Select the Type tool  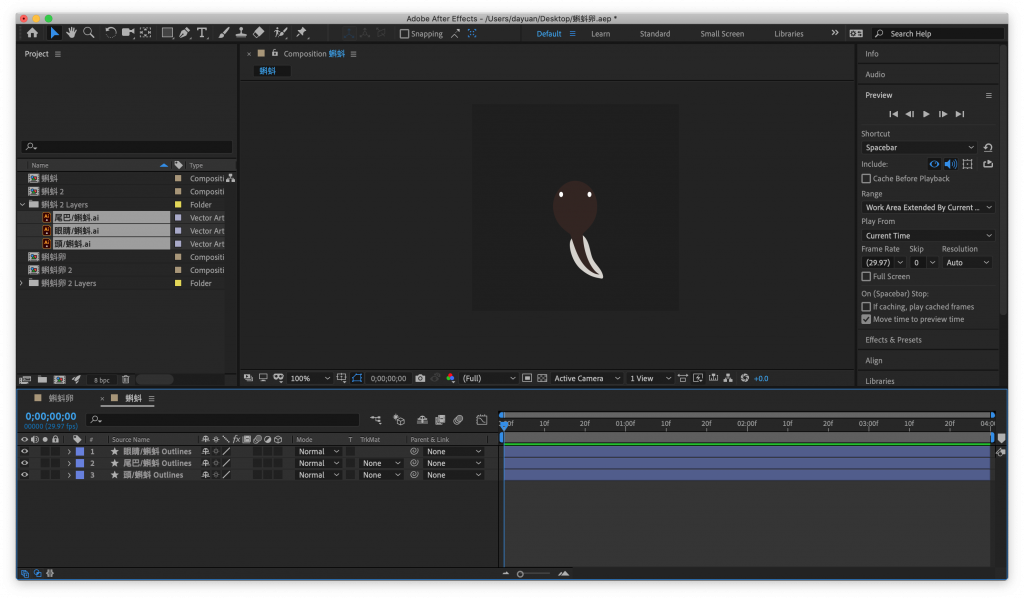202,33
